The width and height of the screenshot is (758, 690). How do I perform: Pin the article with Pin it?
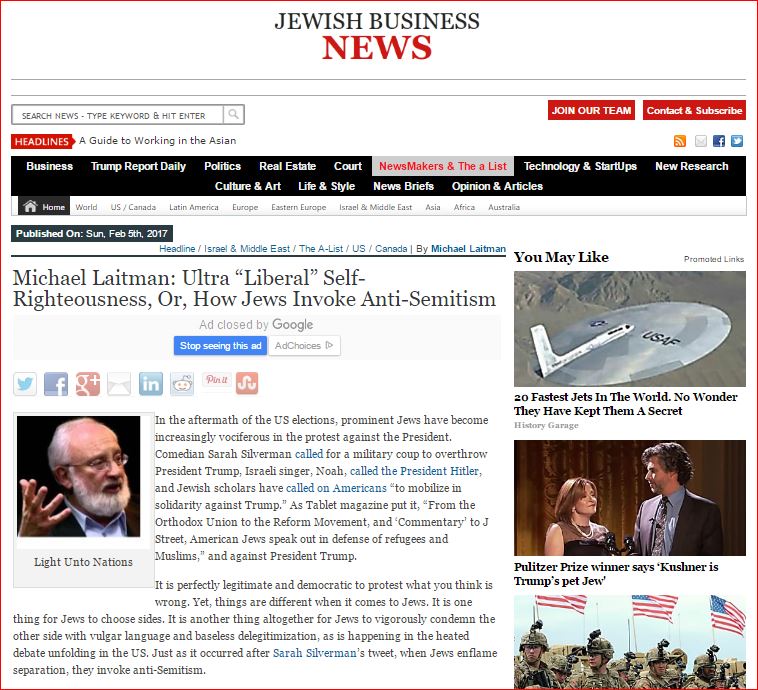click(x=216, y=380)
